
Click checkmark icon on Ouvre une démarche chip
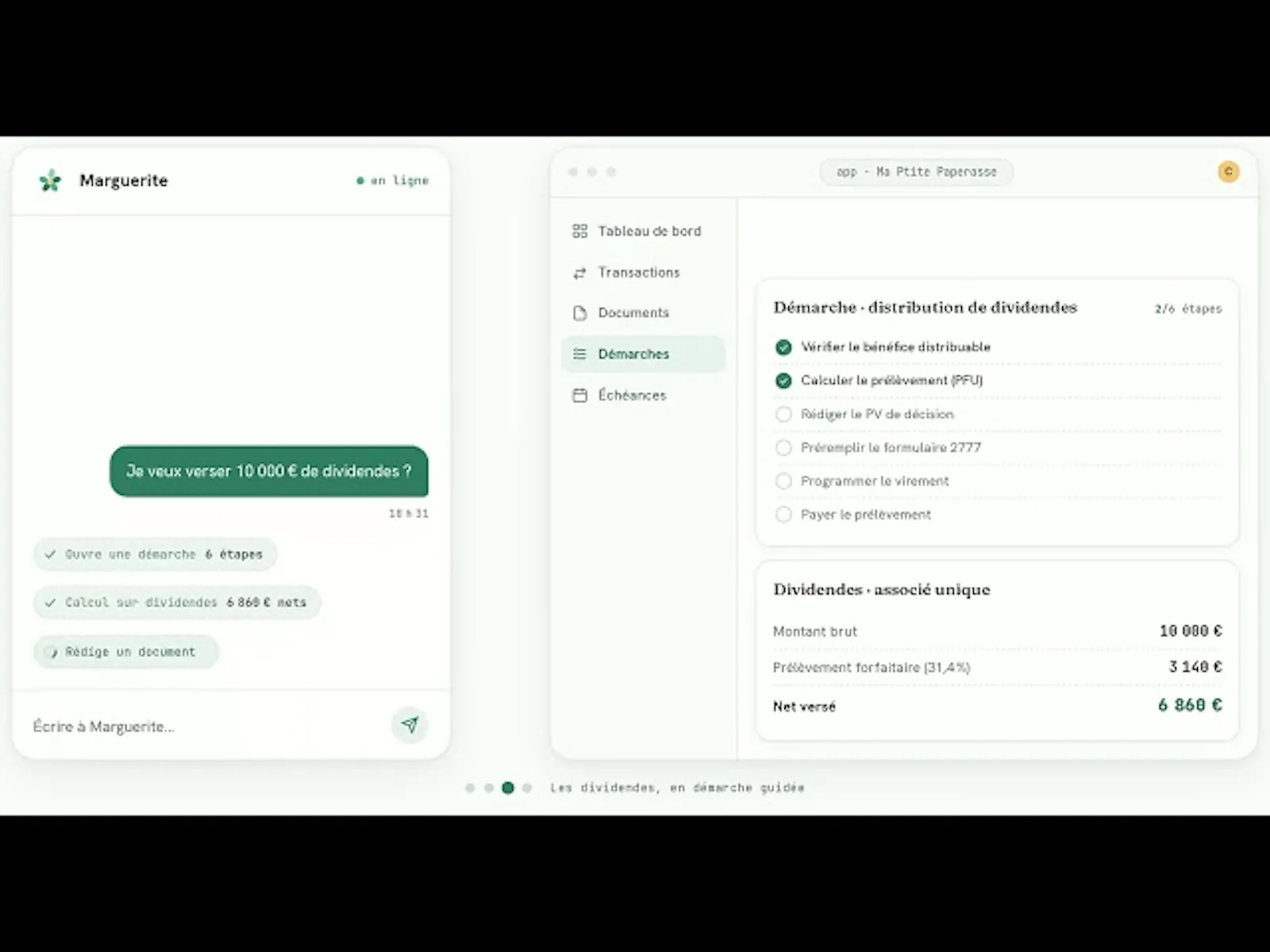50,555
